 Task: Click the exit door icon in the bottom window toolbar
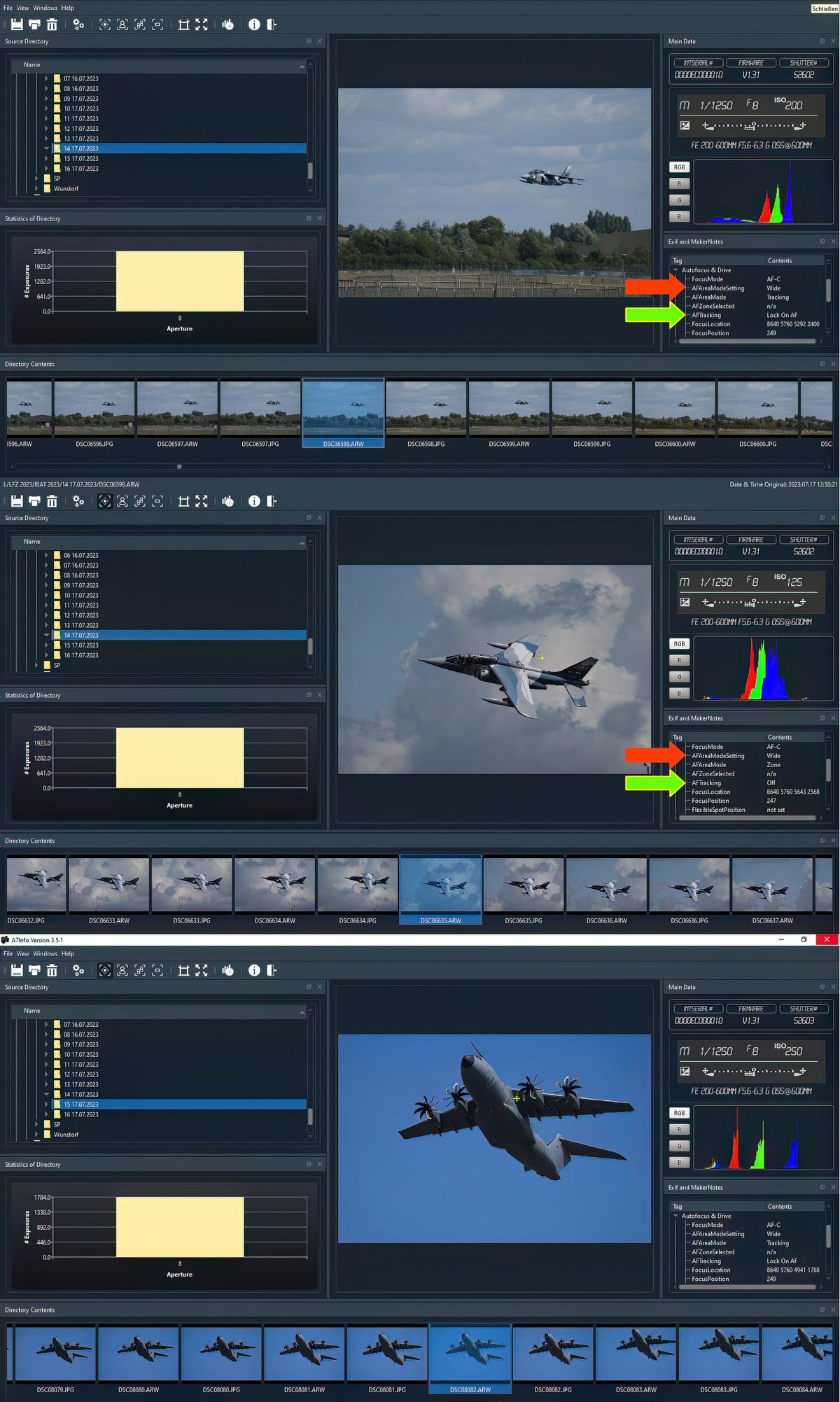(272, 970)
